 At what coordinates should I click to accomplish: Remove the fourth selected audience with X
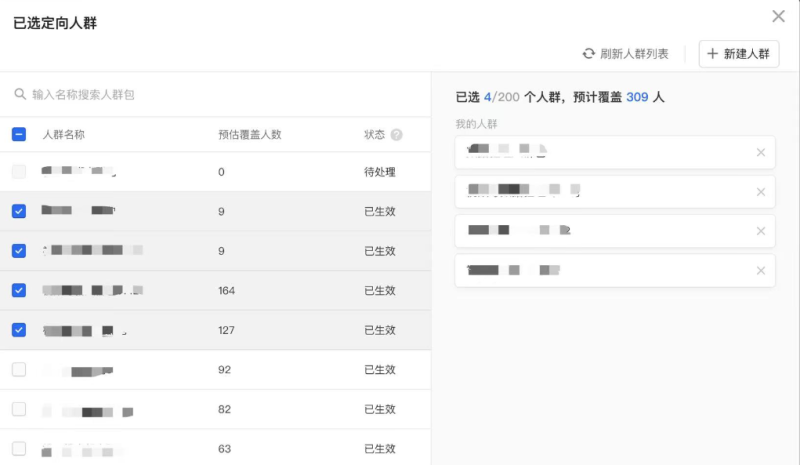click(x=760, y=270)
